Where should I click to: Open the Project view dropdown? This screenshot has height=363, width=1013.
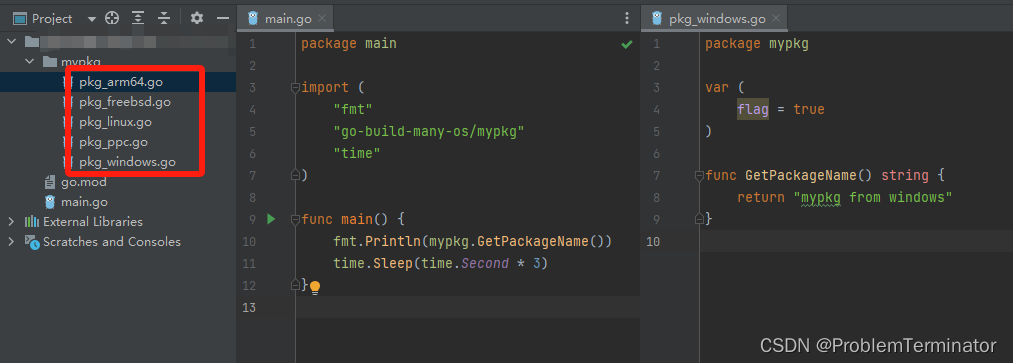click(x=91, y=19)
